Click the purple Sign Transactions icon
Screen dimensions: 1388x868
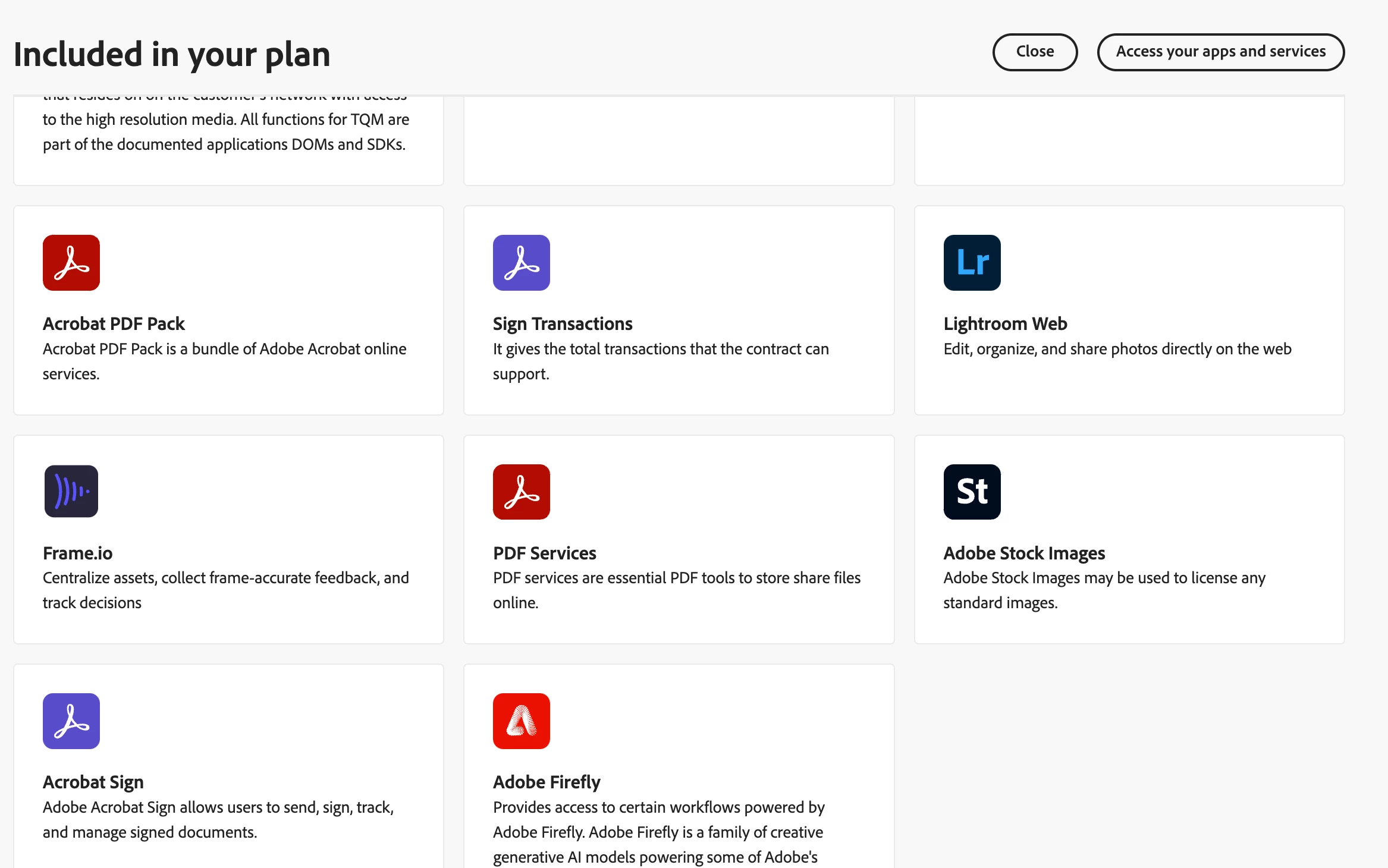tap(522, 263)
